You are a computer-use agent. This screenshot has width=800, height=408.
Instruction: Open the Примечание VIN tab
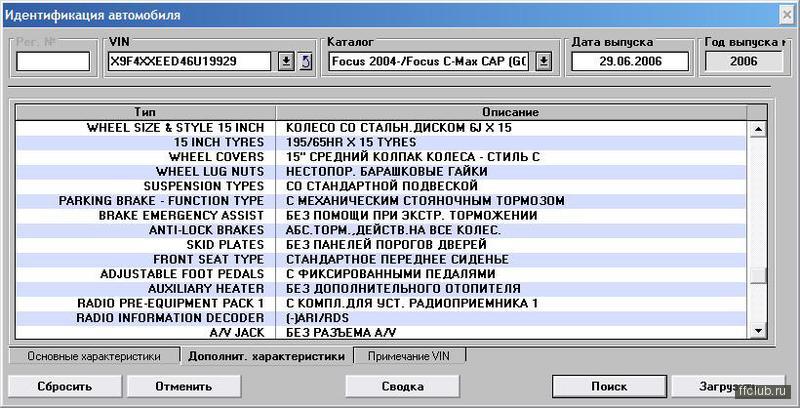click(409, 356)
